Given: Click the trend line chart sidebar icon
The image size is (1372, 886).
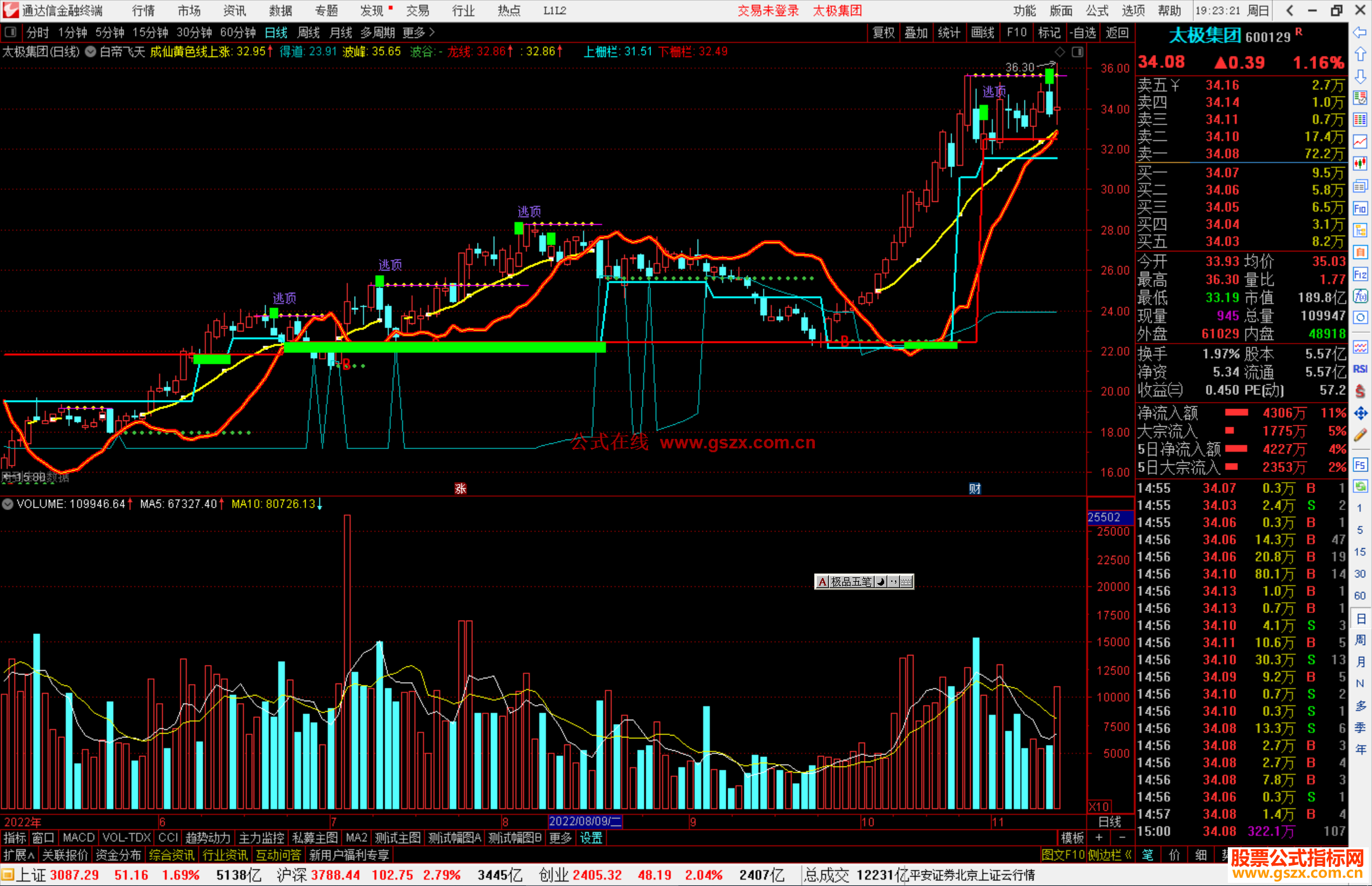Looking at the screenshot, I should tap(1360, 141).
